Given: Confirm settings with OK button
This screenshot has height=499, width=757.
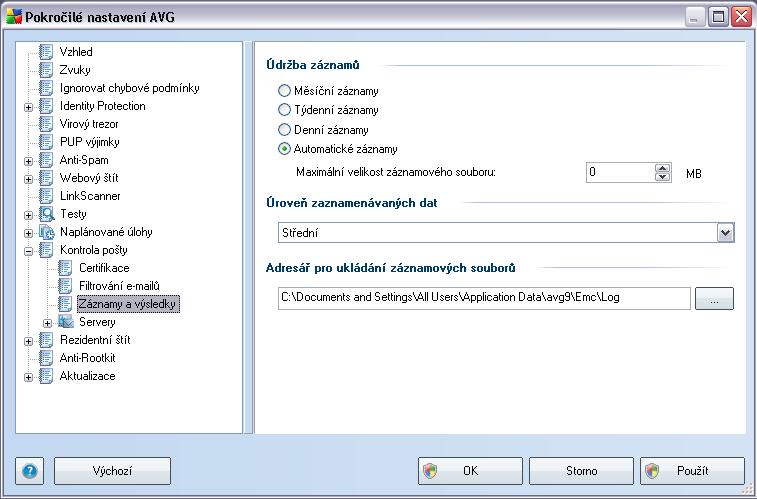Looking at the screenshot, I should coord(470,471).
